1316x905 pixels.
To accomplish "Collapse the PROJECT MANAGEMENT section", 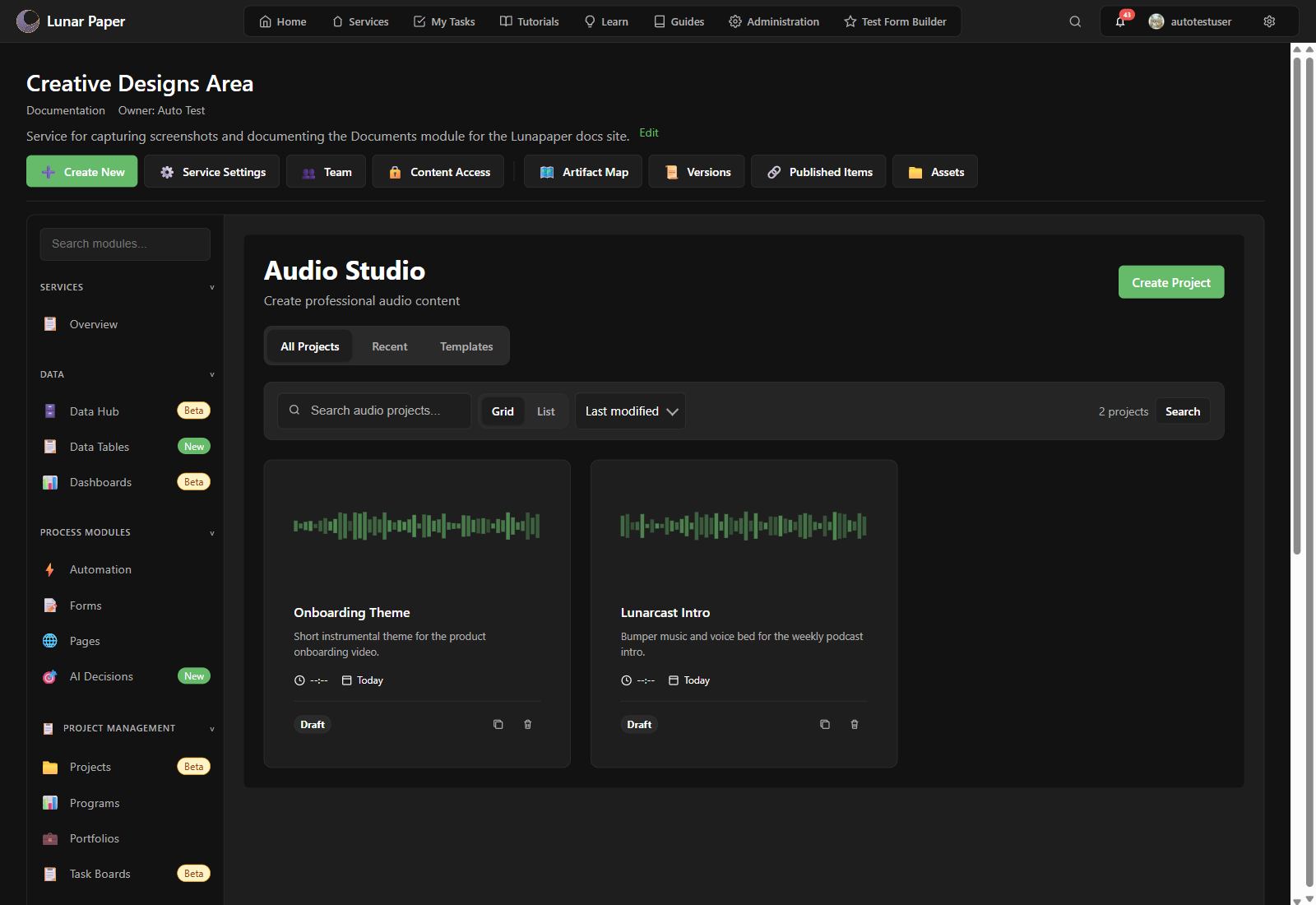I will pyautogui.click(x=211, y=728).
